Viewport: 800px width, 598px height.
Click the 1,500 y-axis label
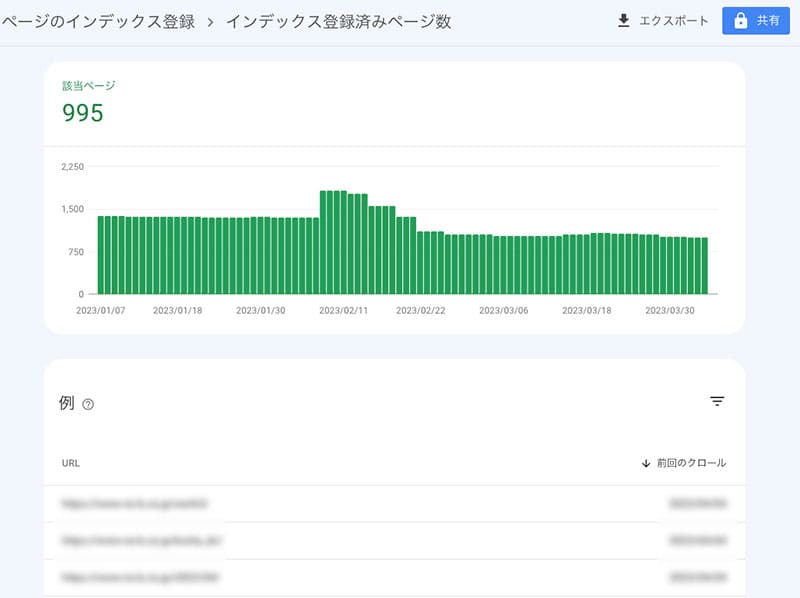click(x=72, y=209)
